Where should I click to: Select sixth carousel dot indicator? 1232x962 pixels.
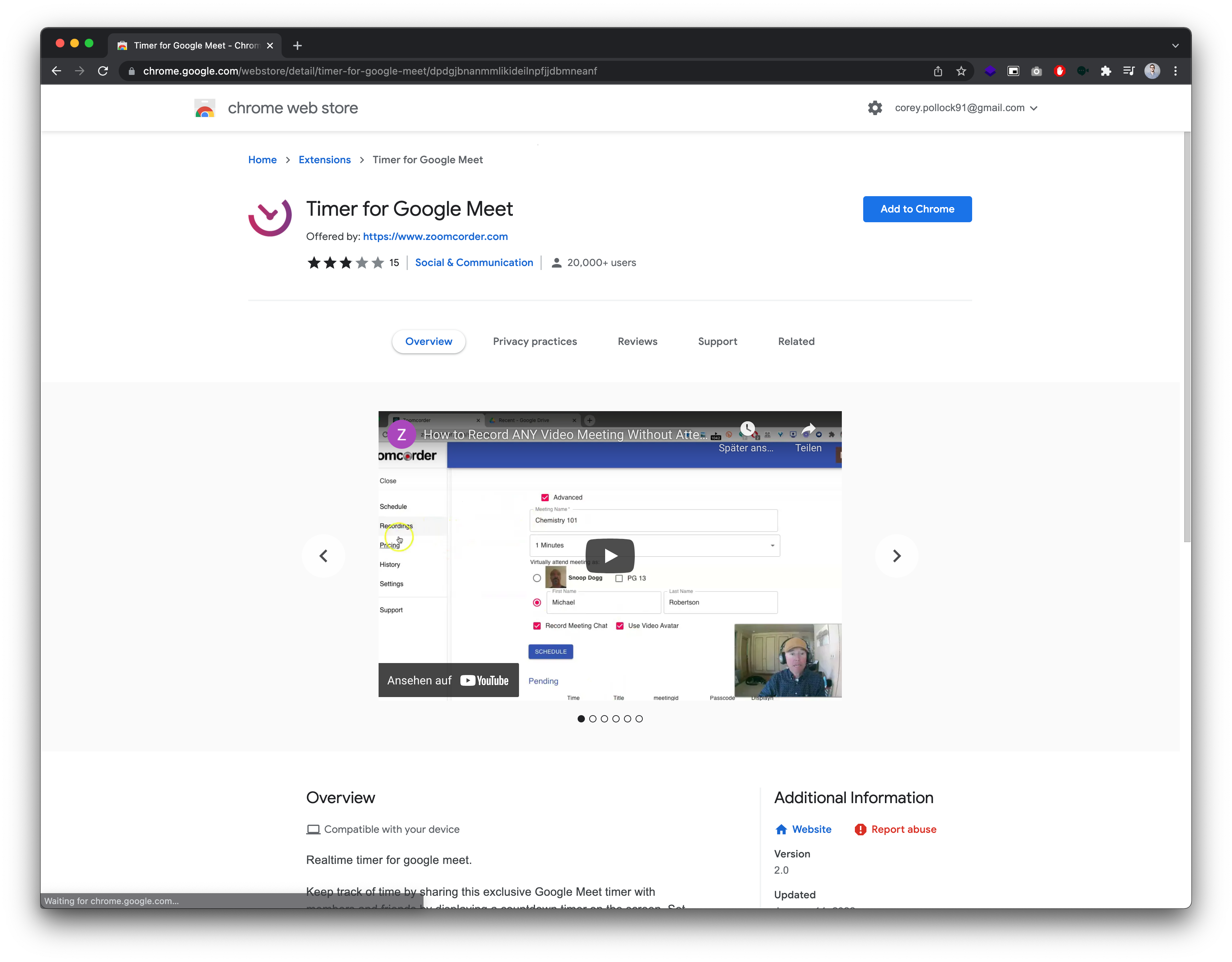pyautogui.click(x=639, y=719)
